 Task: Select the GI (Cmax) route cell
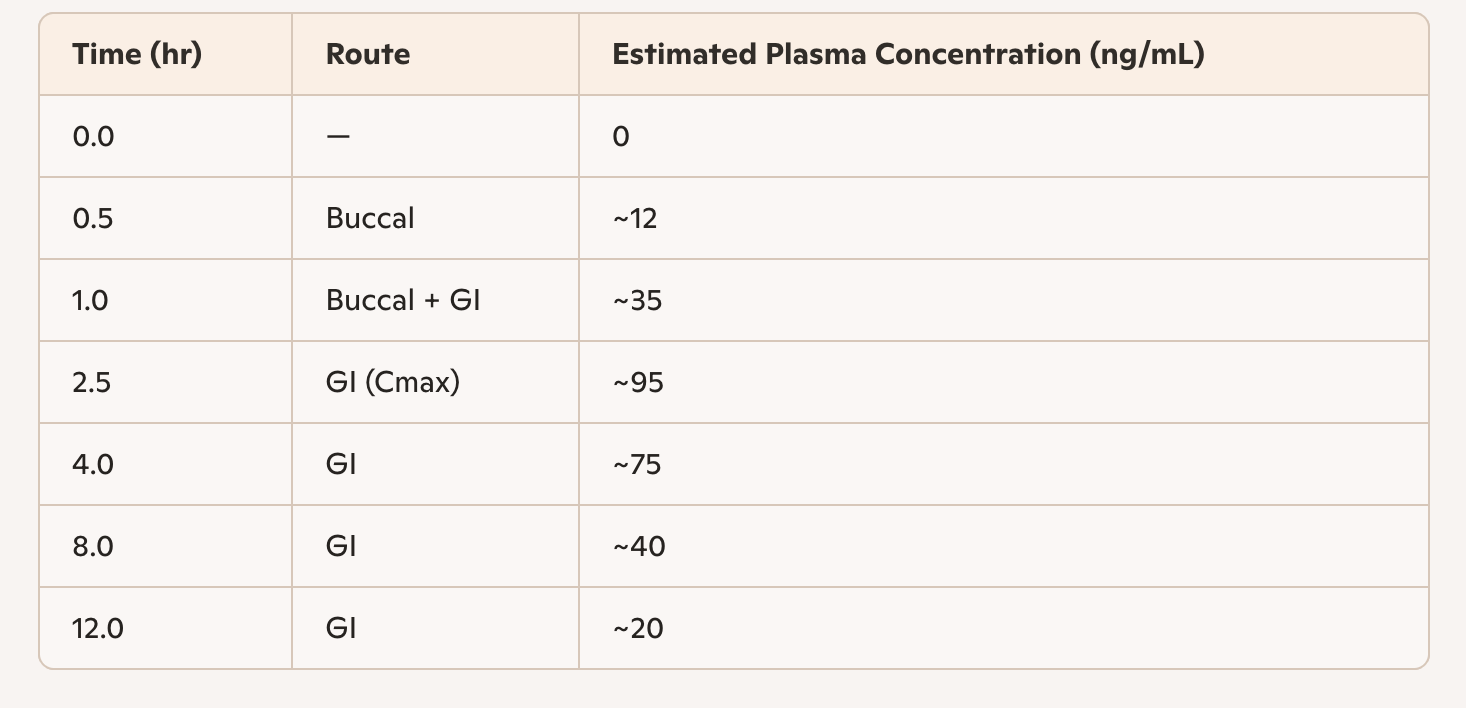(393, 383)
